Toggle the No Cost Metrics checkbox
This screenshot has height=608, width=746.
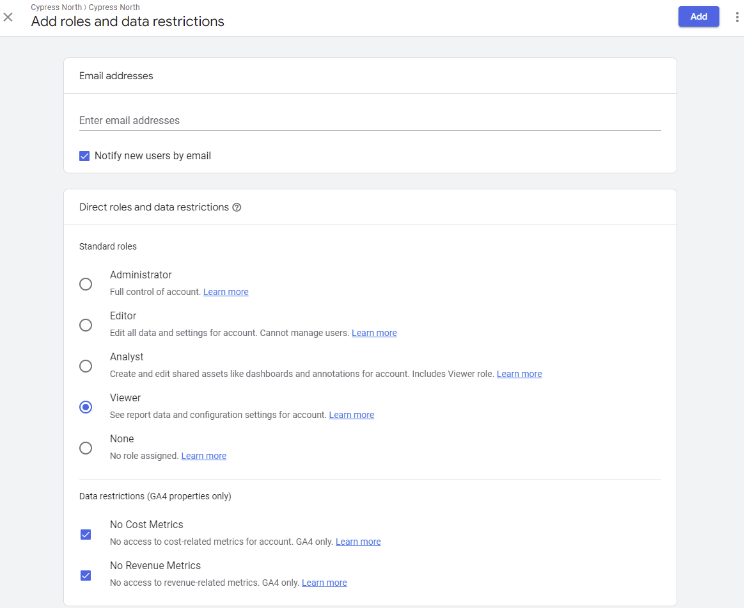coord(86,535)
